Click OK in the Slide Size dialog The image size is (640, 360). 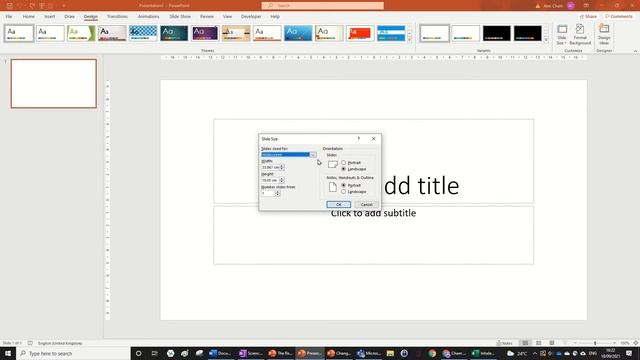tap(338, 204)
